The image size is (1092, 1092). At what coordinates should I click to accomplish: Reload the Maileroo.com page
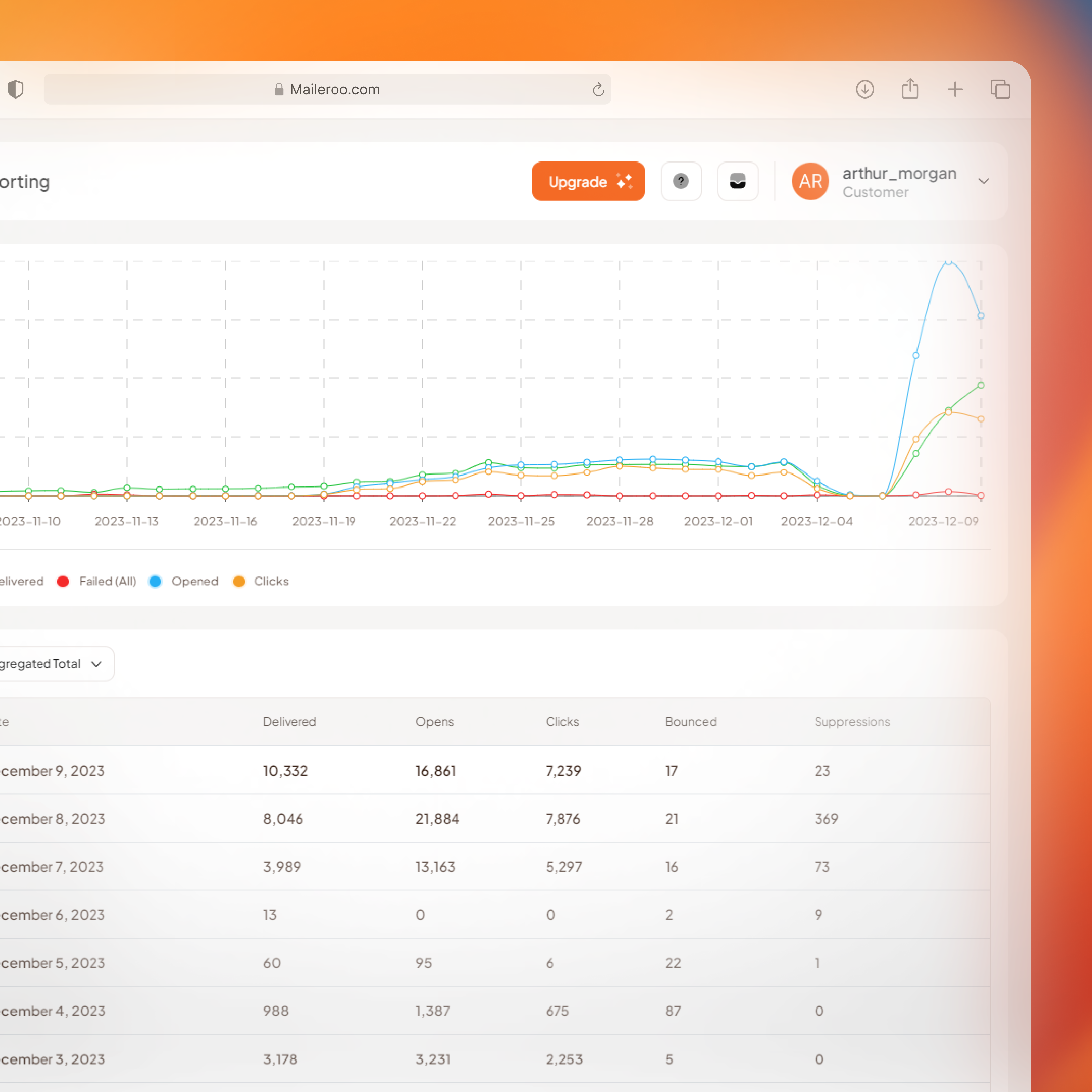598,89
